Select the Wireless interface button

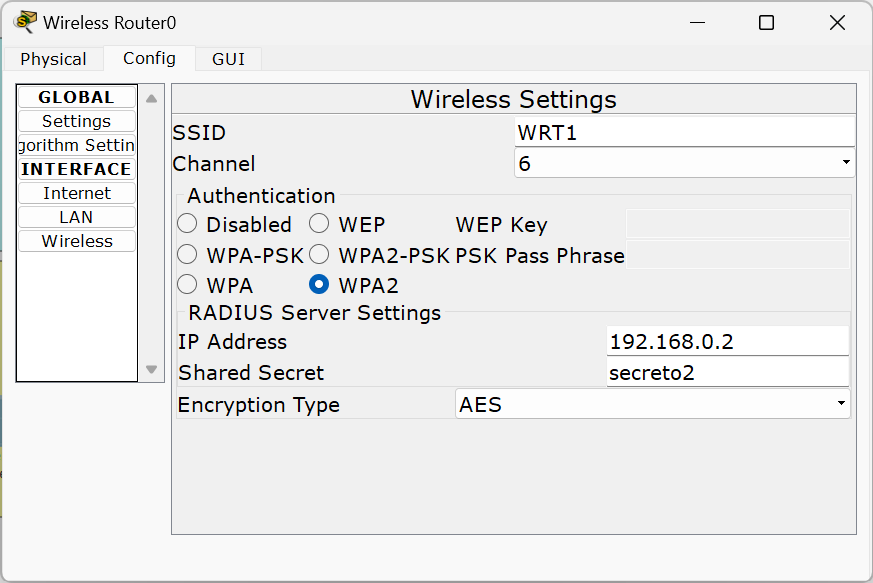coord(77,241)
